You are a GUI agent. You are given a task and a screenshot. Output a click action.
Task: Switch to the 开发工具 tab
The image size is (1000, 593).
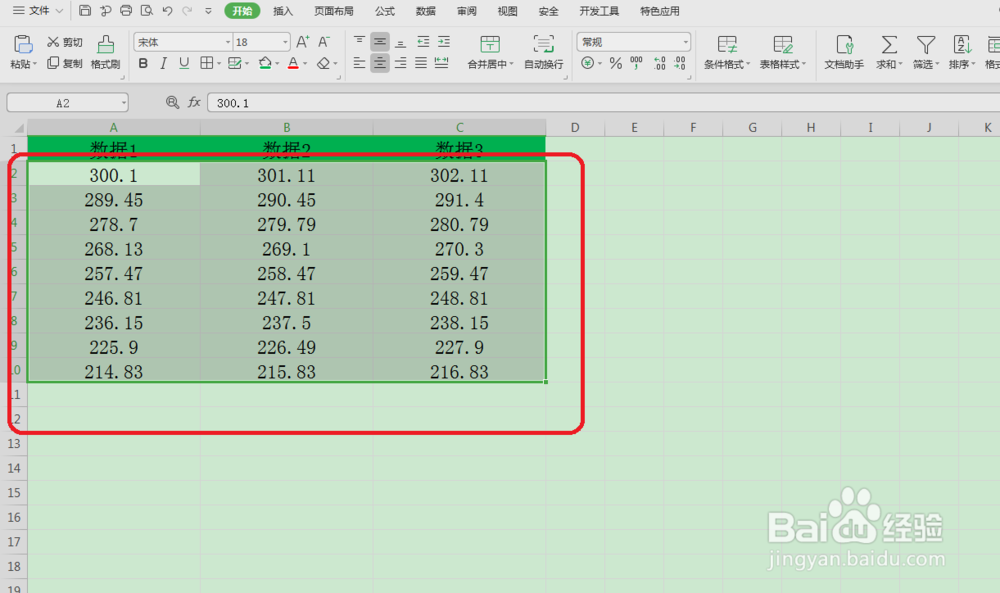[599, 11]
